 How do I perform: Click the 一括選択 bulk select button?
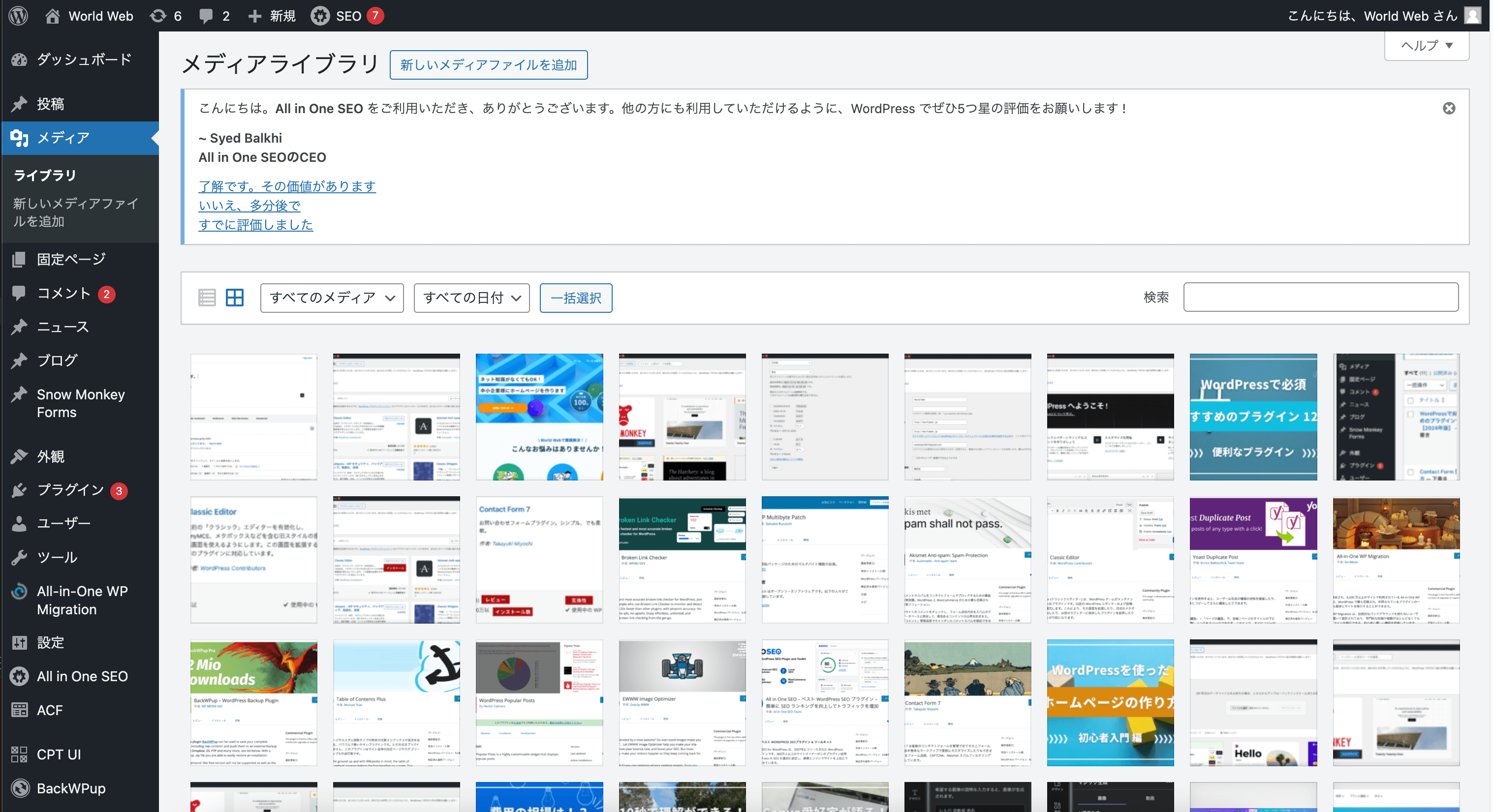pyautogui.click(x=576, y=298)
